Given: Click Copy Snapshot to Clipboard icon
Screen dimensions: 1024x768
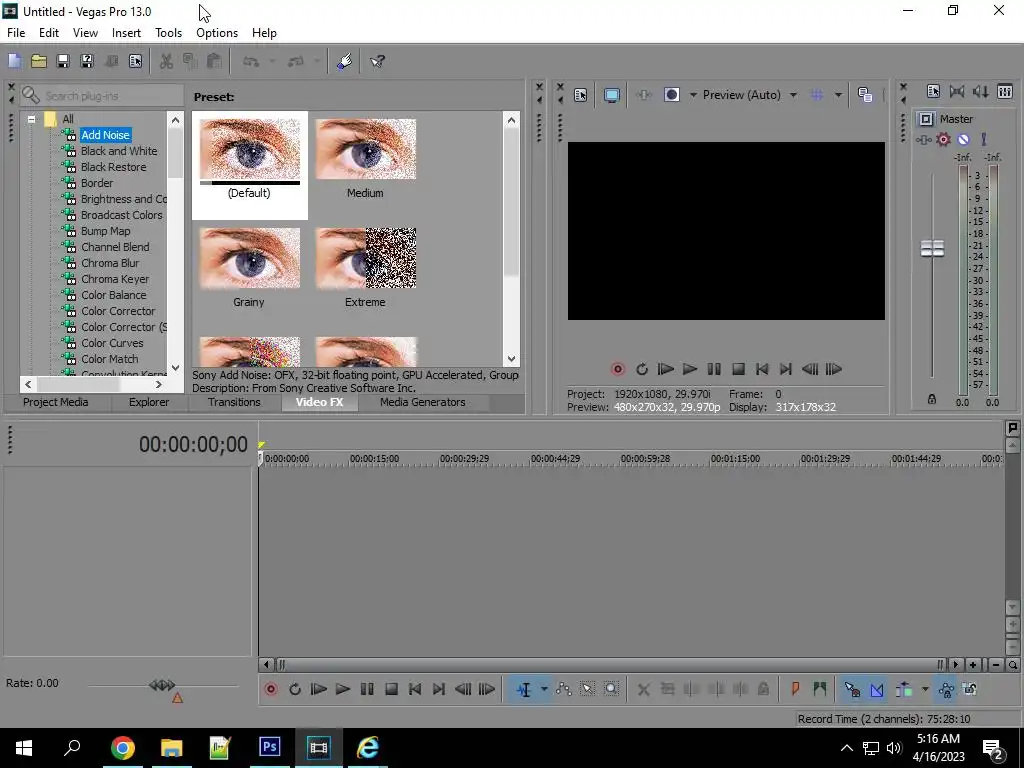Looking at the screenshot, I should point(865,95).
